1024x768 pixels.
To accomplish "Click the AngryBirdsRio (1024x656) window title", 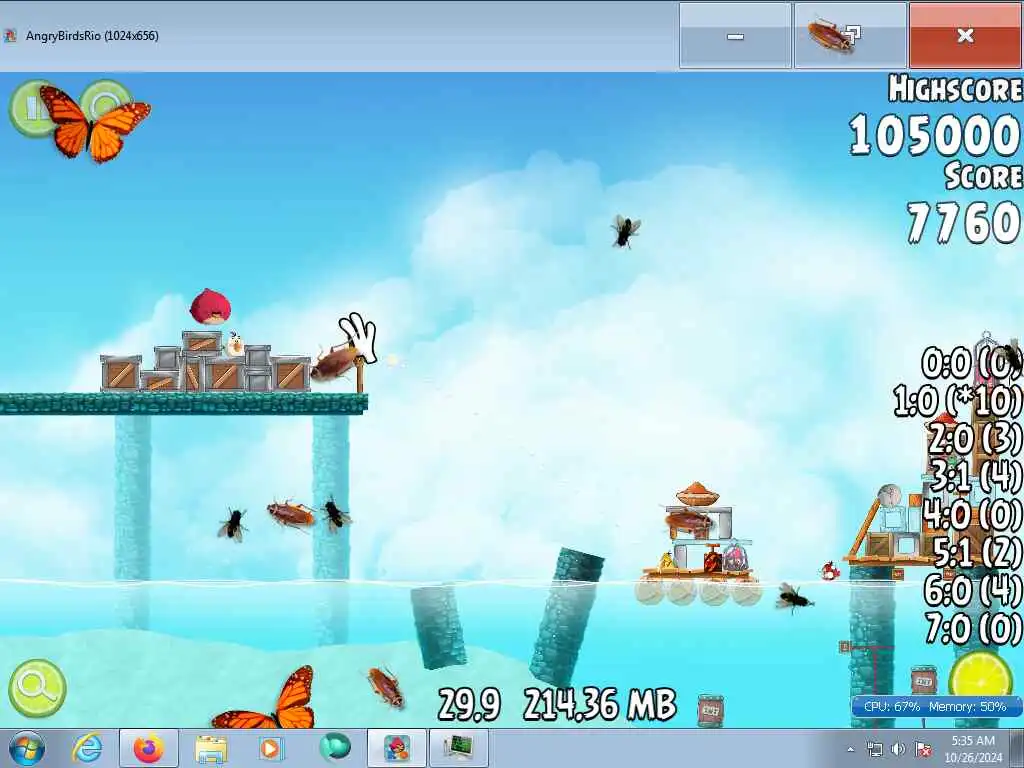I will (x=92, y=36).
